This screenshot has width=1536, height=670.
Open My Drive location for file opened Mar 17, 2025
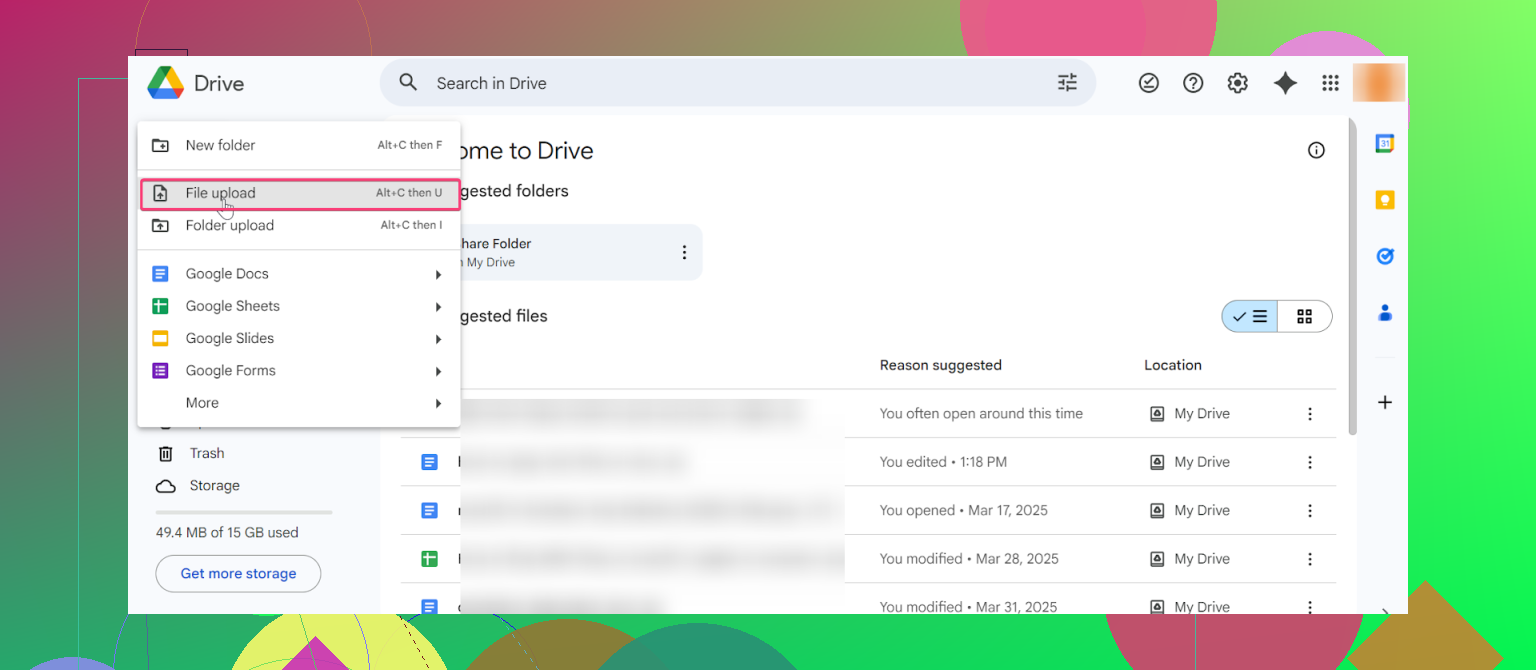point(1190,510)
